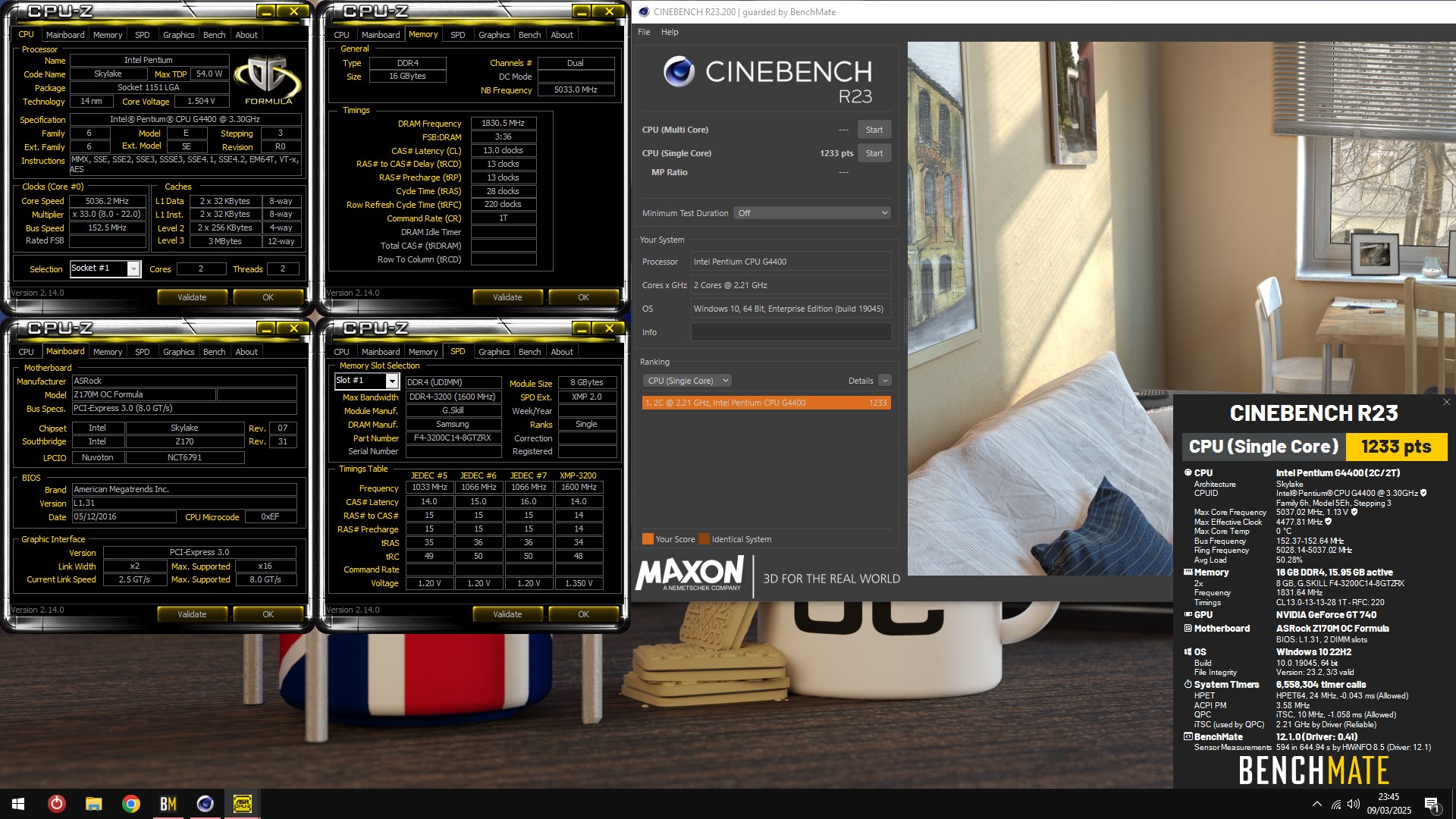
Task: Click the Memory section icon in BenchMate overlay
Action: pyautogui.click(x=1188, y=573)
